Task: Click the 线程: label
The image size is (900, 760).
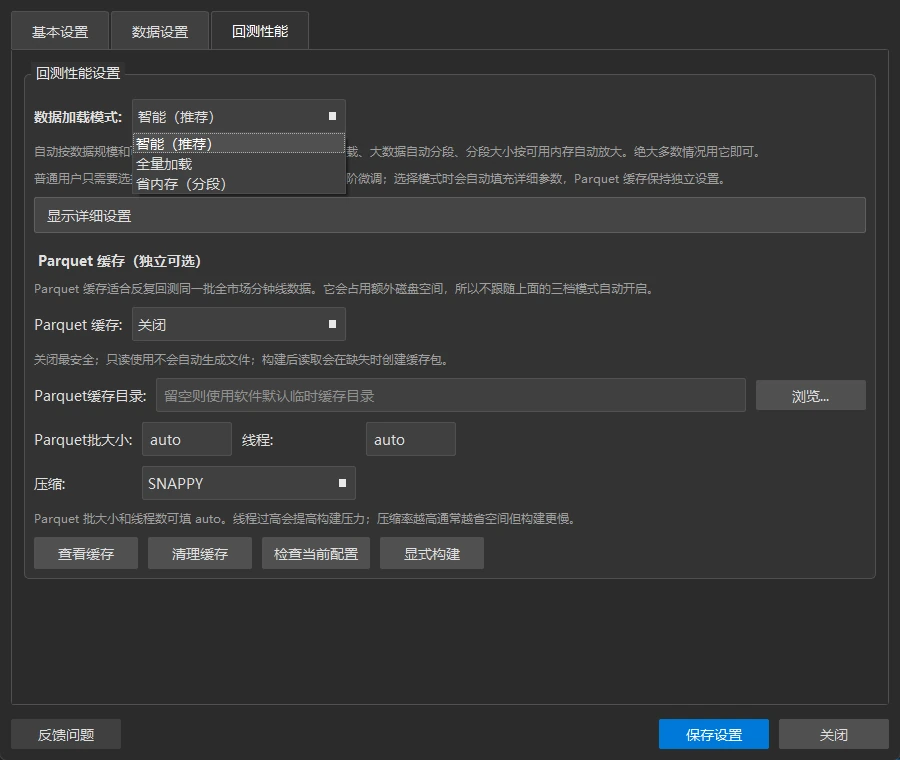Action: coord(257,440)
